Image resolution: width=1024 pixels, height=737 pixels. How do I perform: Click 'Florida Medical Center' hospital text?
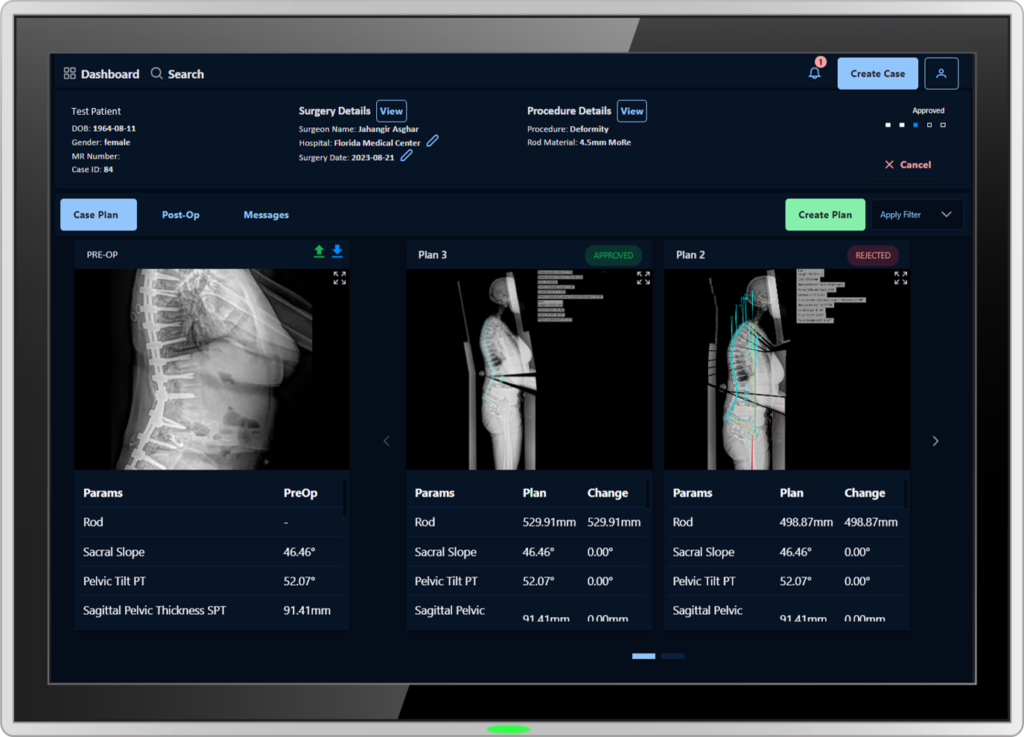377,142
